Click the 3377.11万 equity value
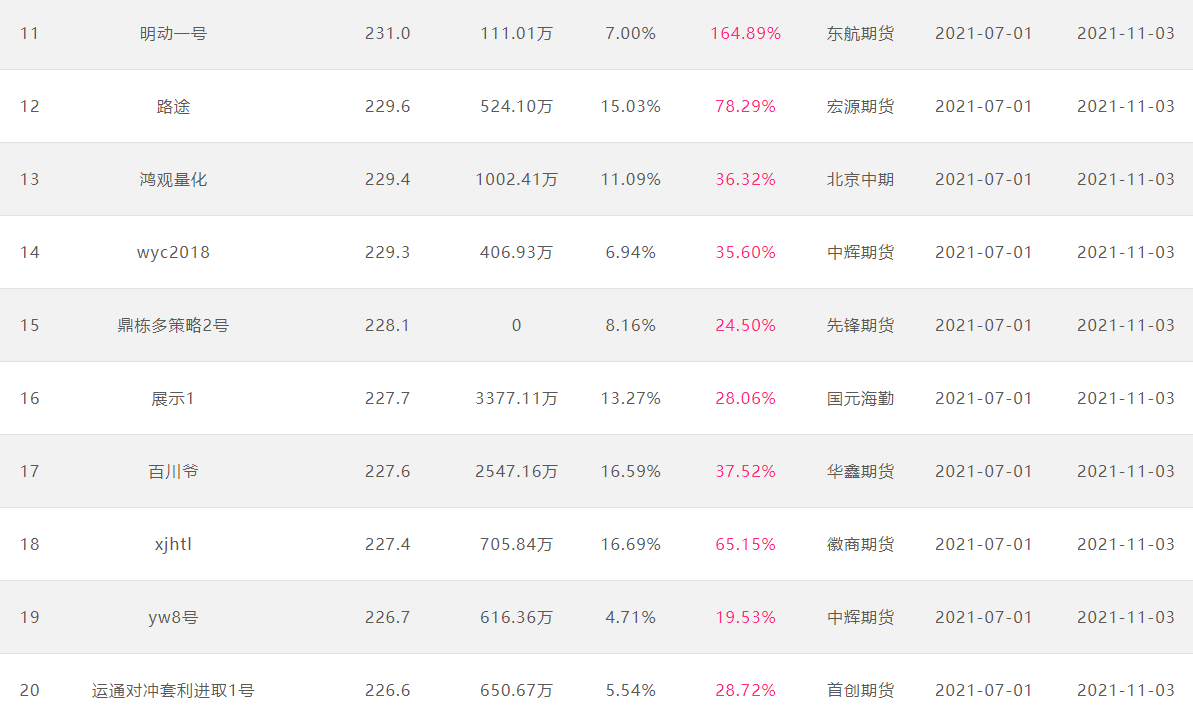Viewport: 1193px width, 722px height. (x=516, y=399)
